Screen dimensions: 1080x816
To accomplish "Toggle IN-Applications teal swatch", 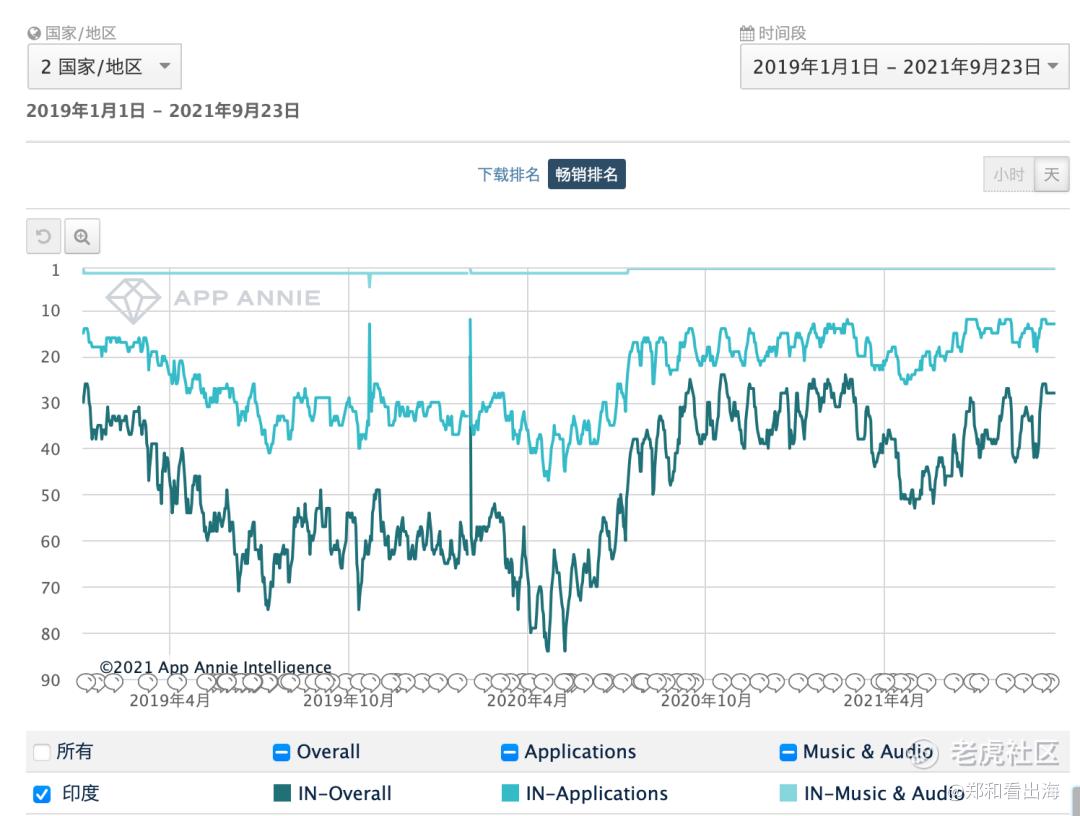I will 510,793.
